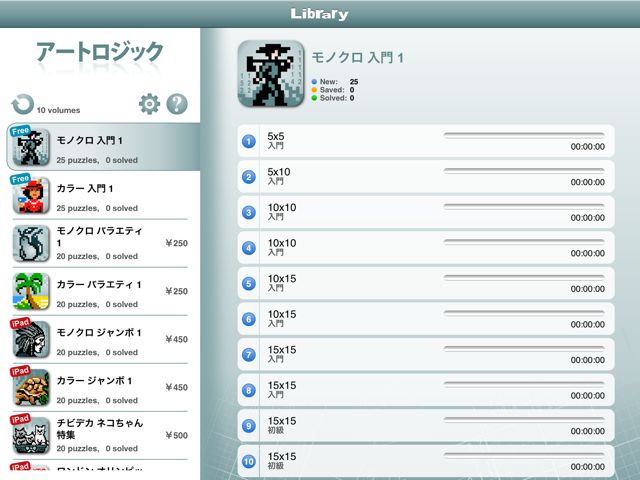
Task: Buy カラー バラエティ 1 via its ¥250 price
Action: [x=176, y=291]
